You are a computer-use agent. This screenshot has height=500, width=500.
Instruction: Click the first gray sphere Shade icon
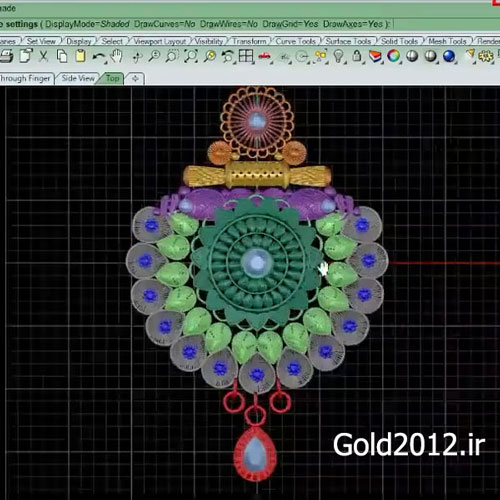click(412, 56)
